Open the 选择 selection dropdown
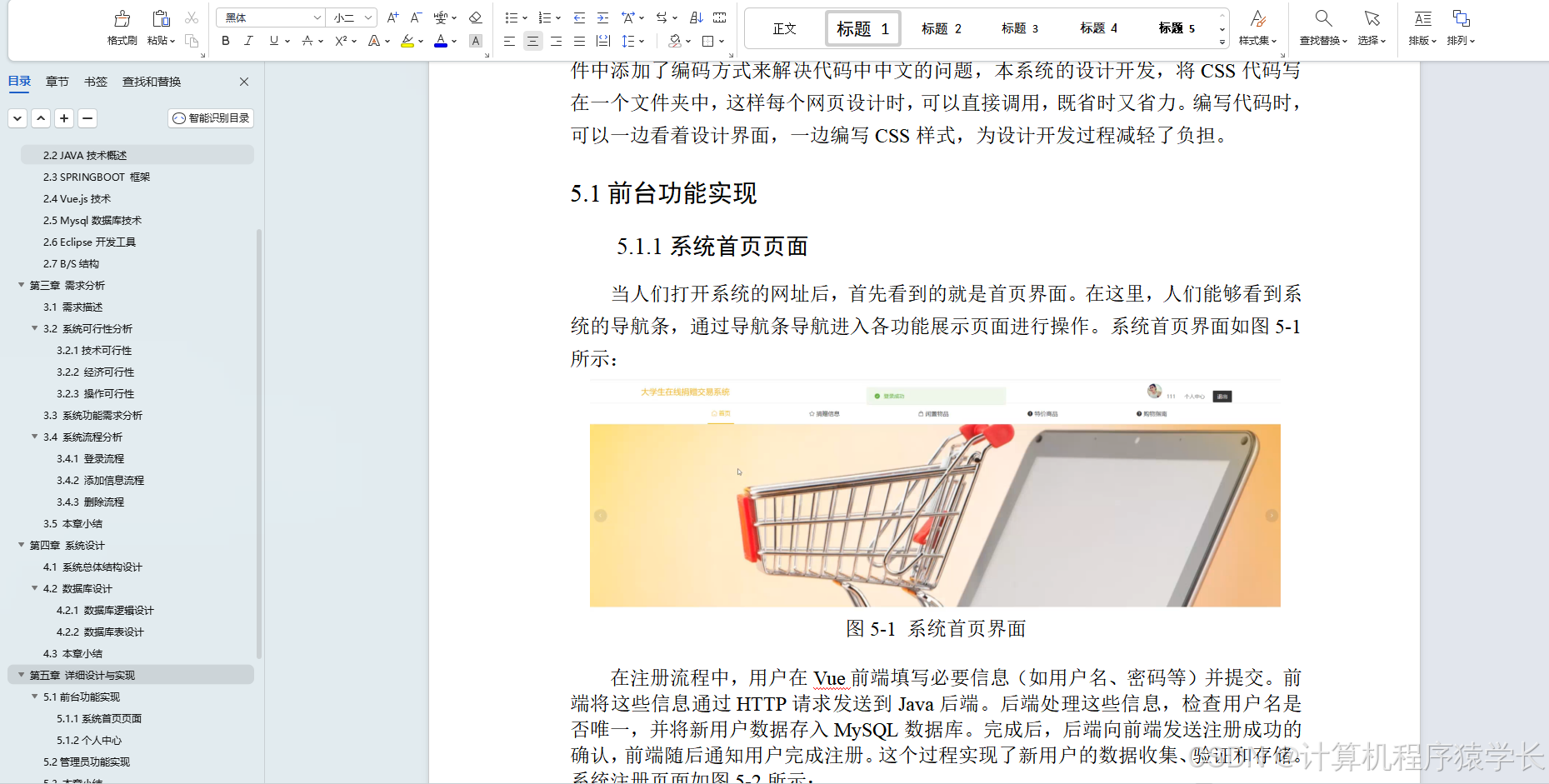1549x784 pixels. pyautogui.click(x=1372, y=27)
